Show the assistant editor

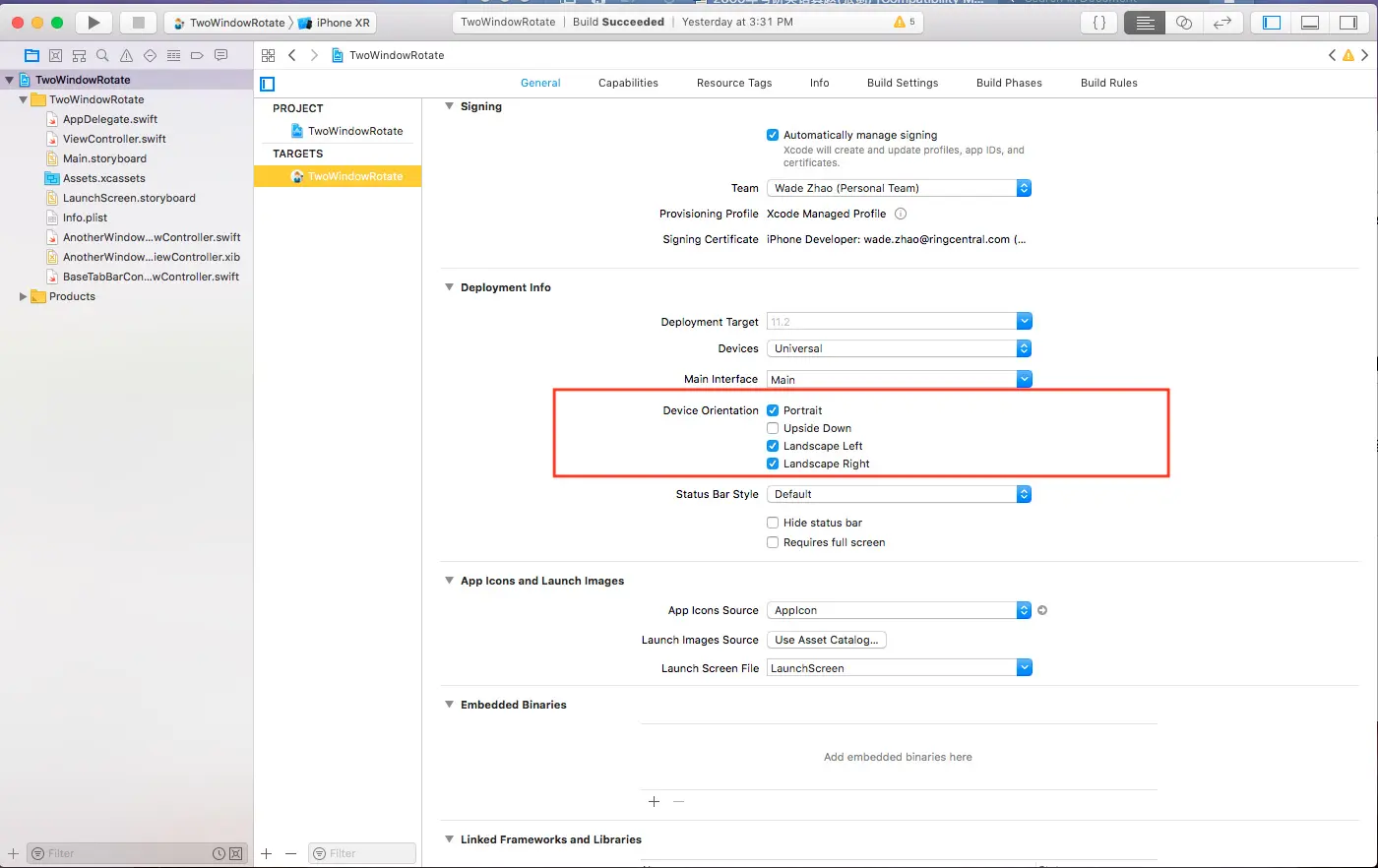pos(1184,22)
